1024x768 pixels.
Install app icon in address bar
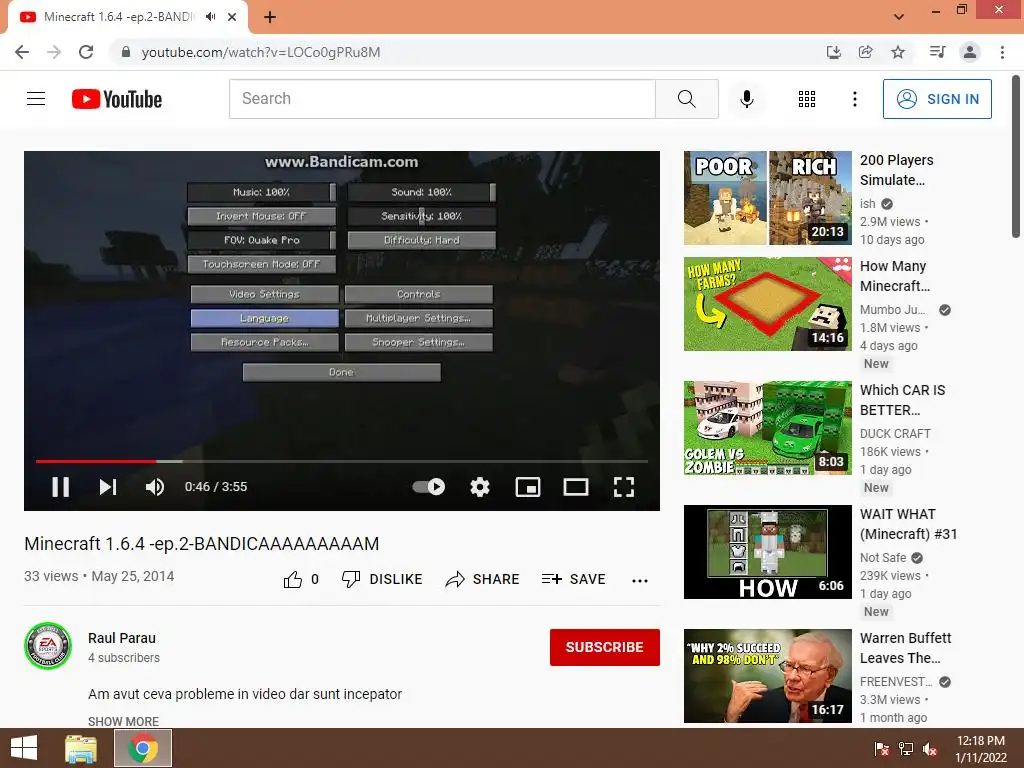834,52
